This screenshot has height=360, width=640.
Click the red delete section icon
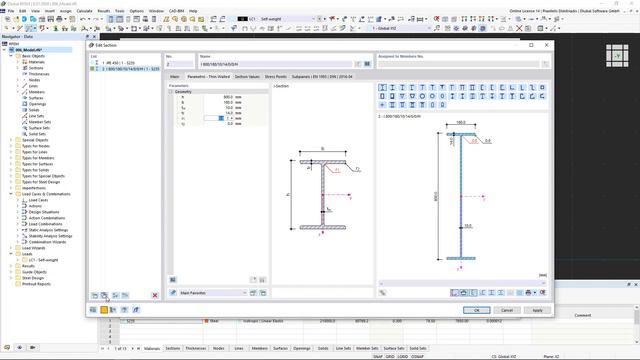[155, 295]
